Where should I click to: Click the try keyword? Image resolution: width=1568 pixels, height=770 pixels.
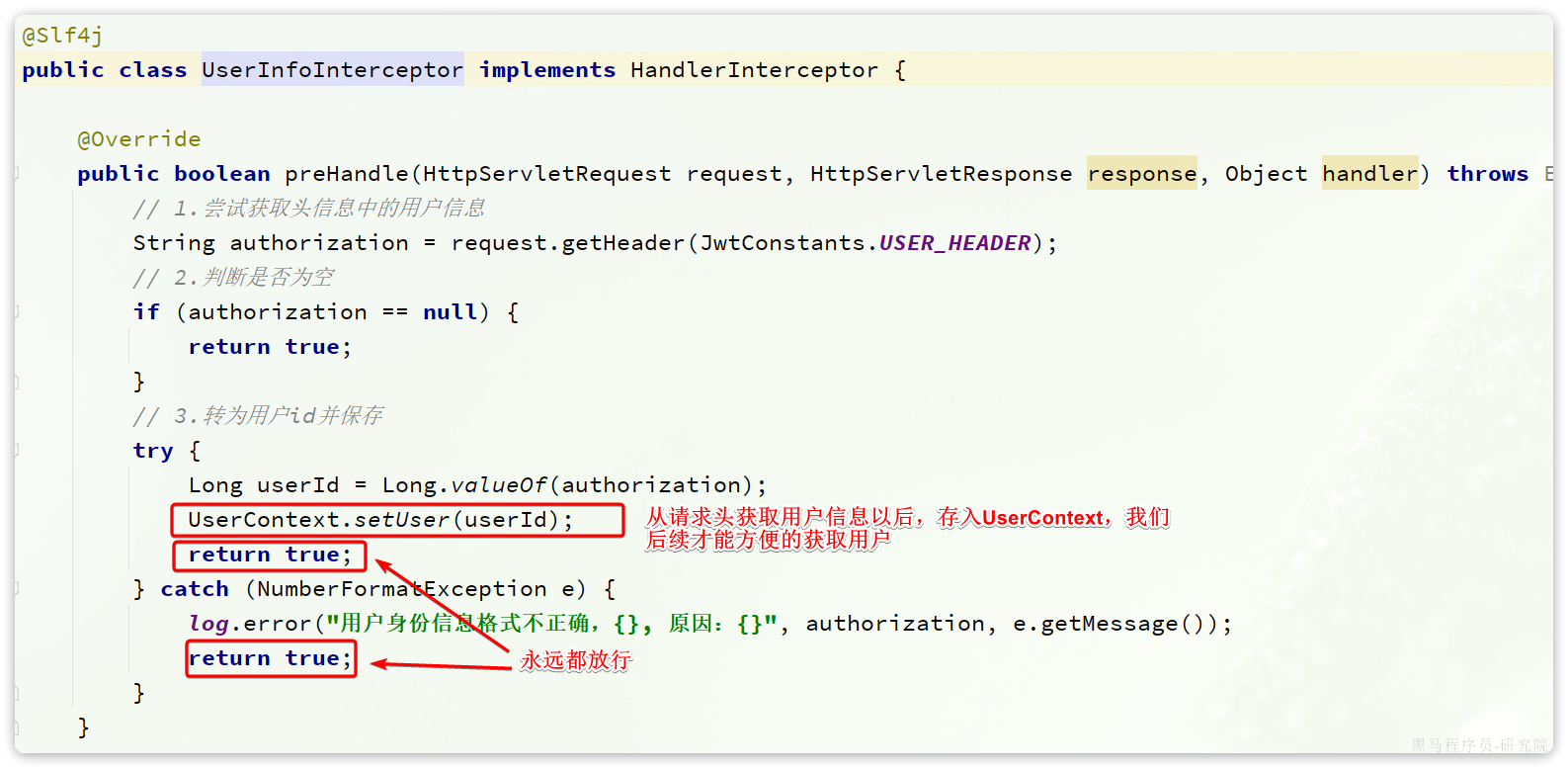pyautogui.click(x=153, y=451)
